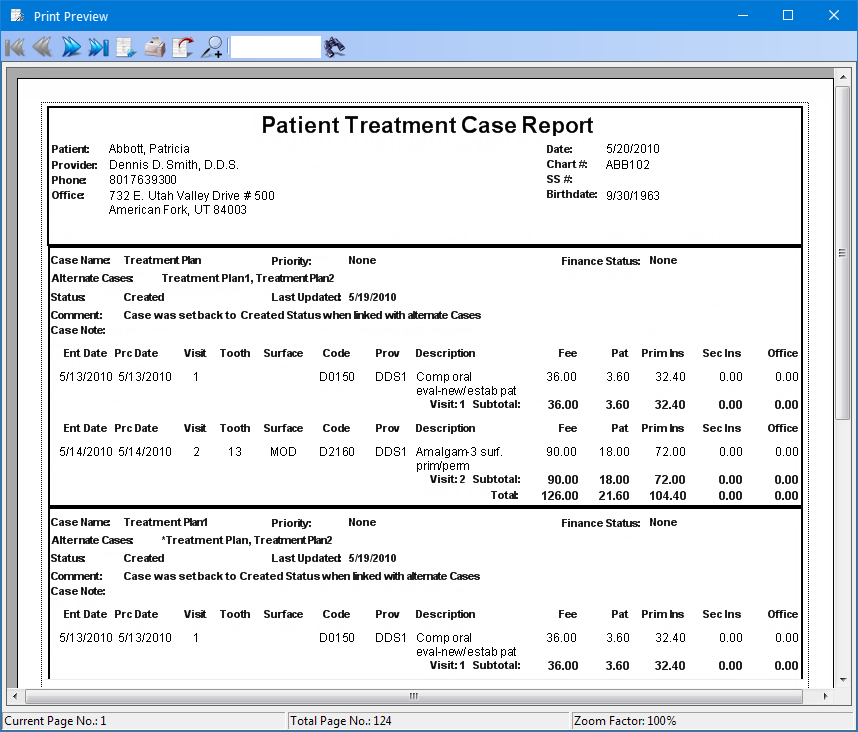The image size is (858, 732).
Task: Click the vertical scrollbar up arrow
Action: (x=843, y=76)
